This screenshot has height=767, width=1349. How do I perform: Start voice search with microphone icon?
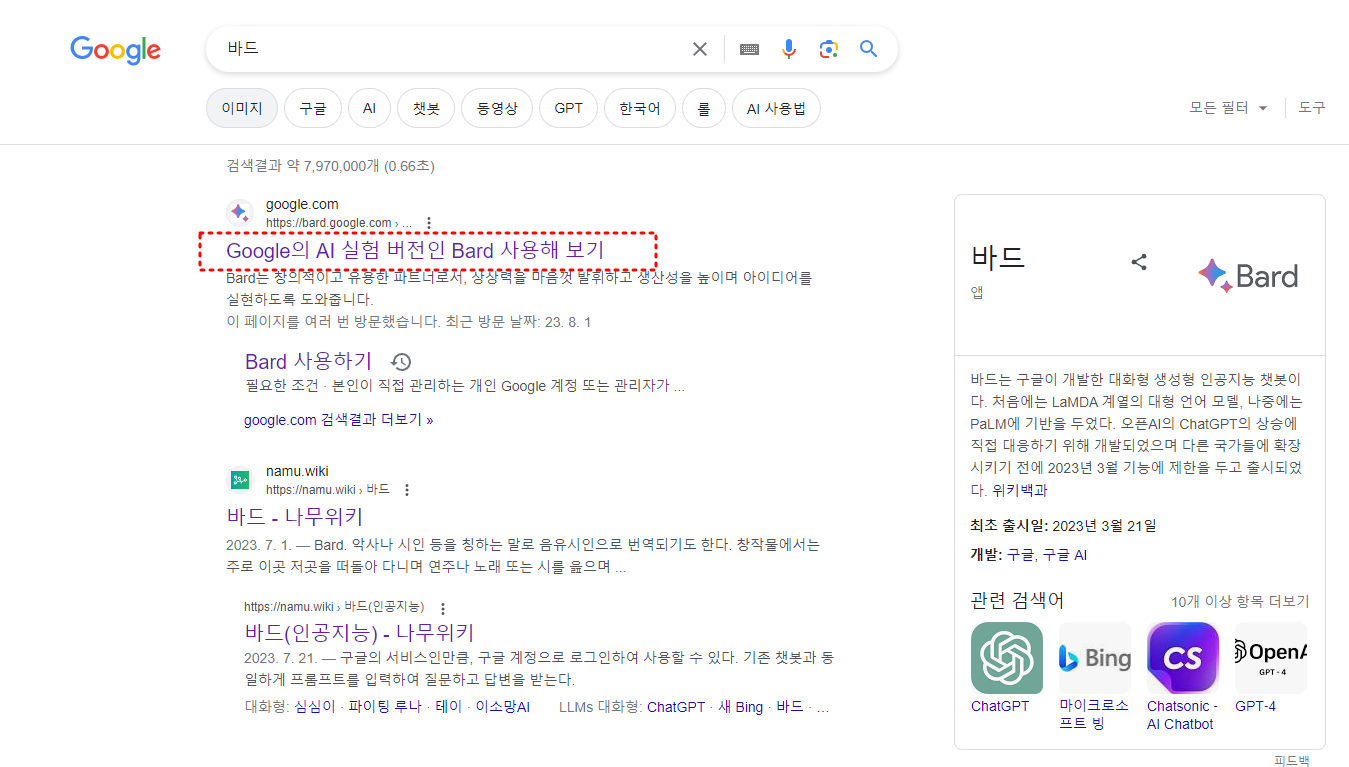(789, 49)
